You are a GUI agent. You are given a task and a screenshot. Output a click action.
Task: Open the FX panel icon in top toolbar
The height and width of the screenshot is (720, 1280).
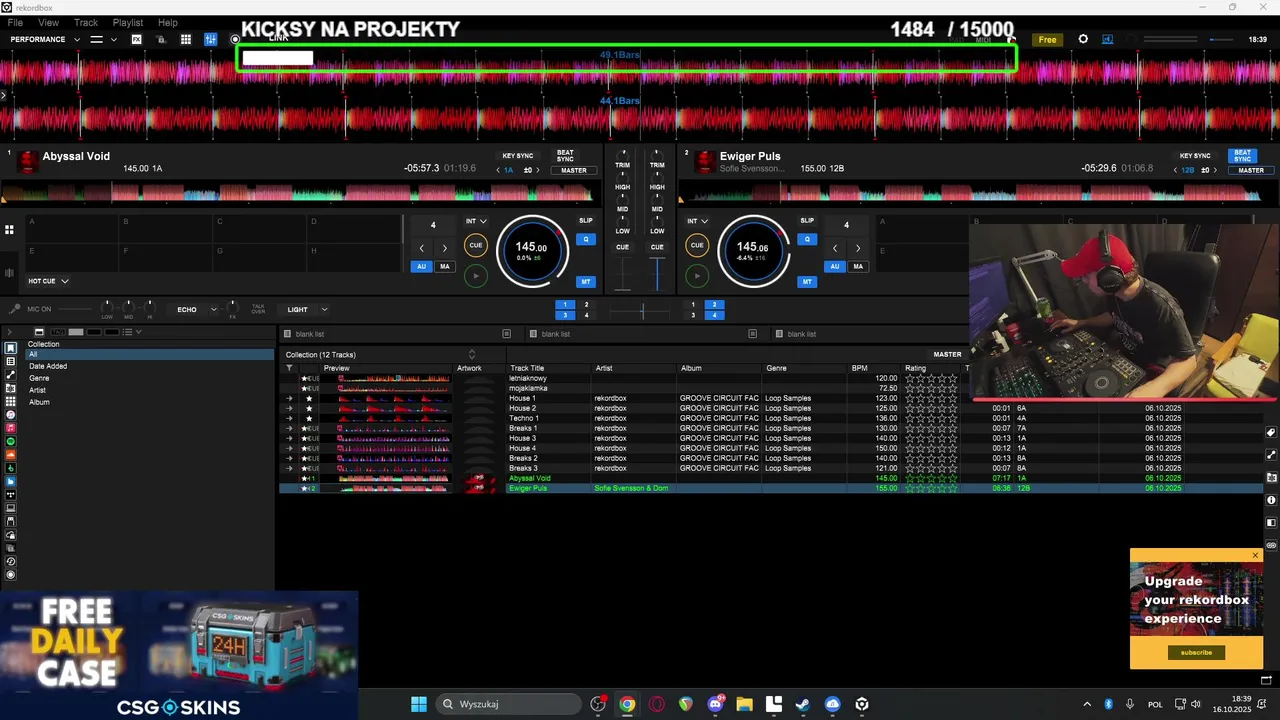pyautogui.click(x=136, y=39)
